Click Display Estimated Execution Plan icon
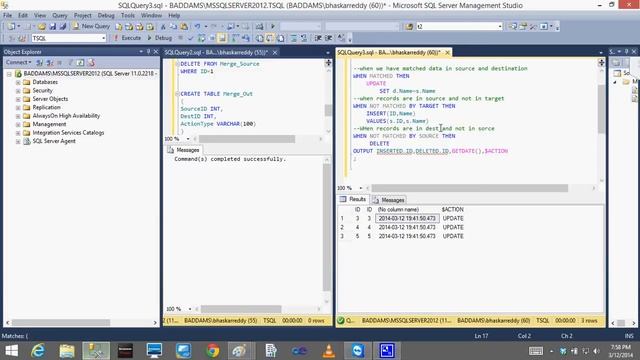The image size is (640, 360). tap(201, 38)
